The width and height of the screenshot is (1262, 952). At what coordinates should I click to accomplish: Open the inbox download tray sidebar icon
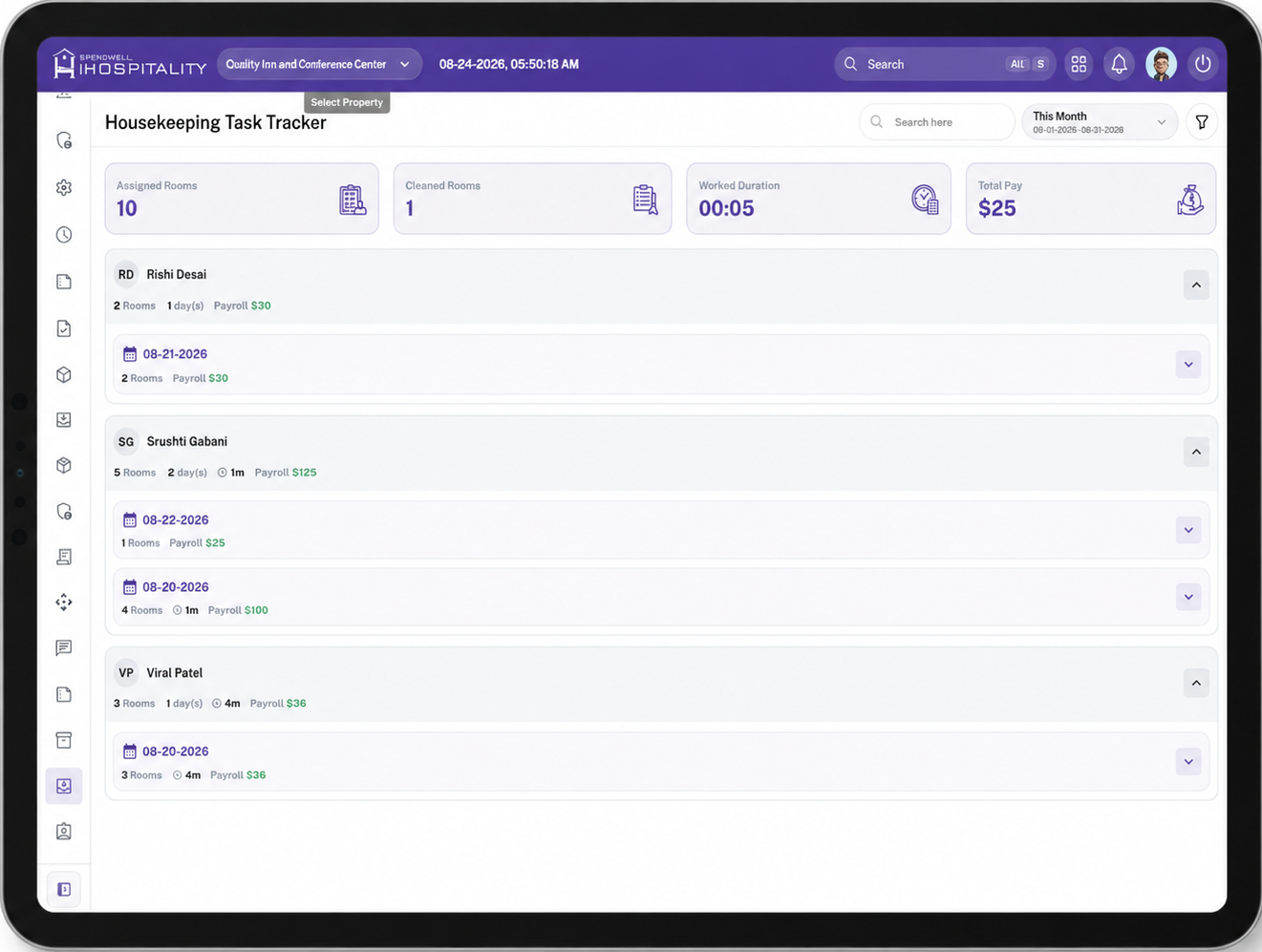tap(64, 420)
